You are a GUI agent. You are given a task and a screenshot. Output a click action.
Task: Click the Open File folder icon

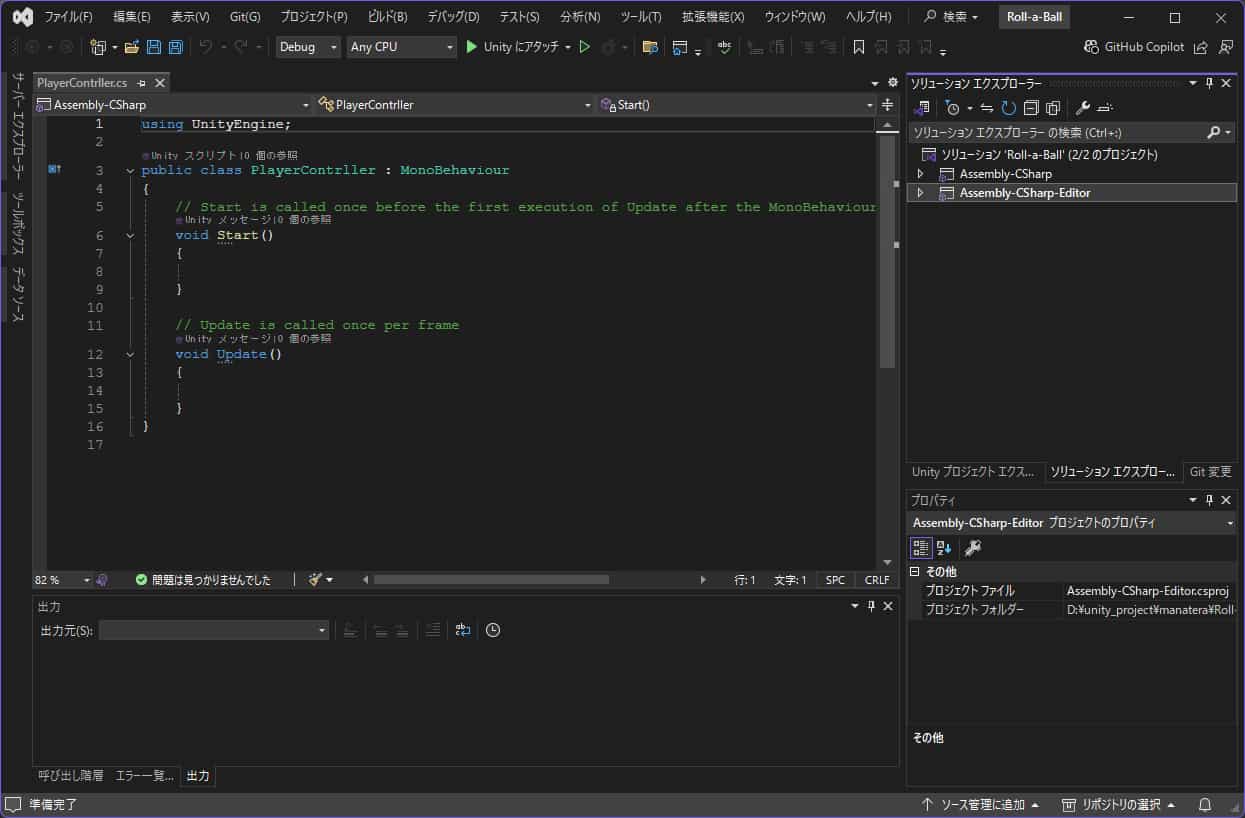131,47
